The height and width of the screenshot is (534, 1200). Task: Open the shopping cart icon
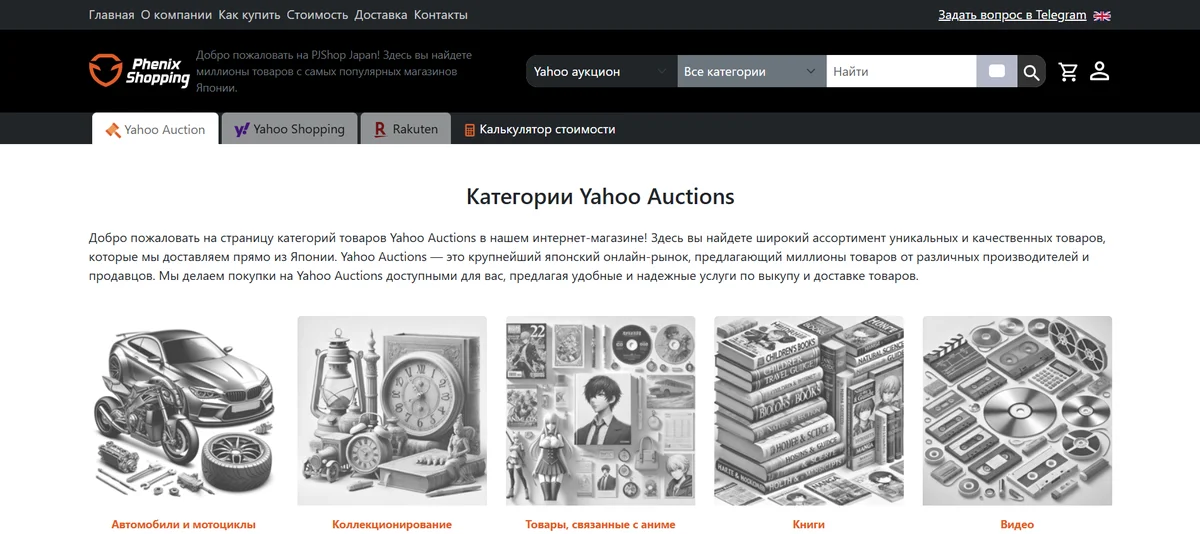pos(1068,72)
